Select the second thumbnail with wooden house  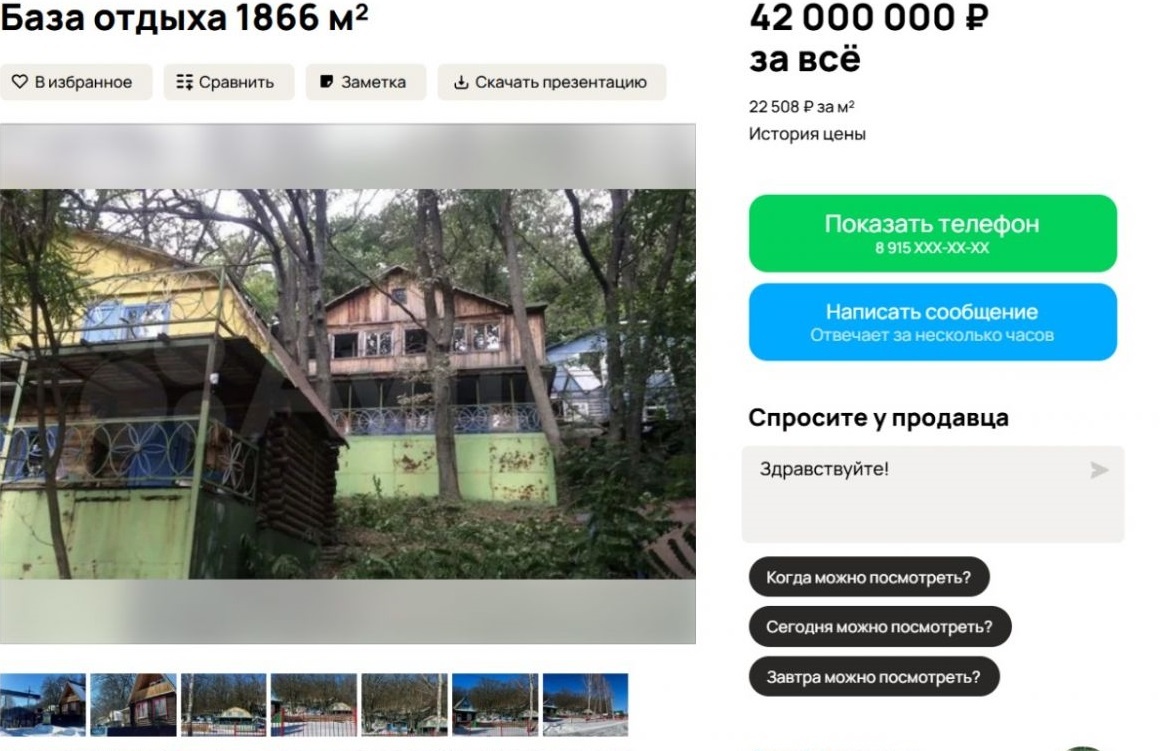coord(133,704)
